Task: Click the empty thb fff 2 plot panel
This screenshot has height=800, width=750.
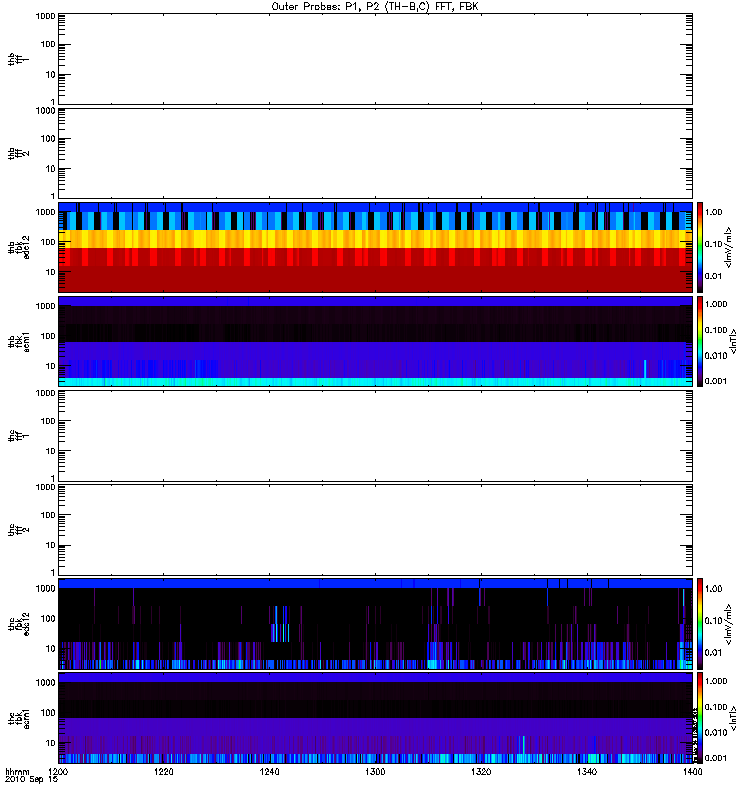Action: pyautogui.click(x=375, y=154)
